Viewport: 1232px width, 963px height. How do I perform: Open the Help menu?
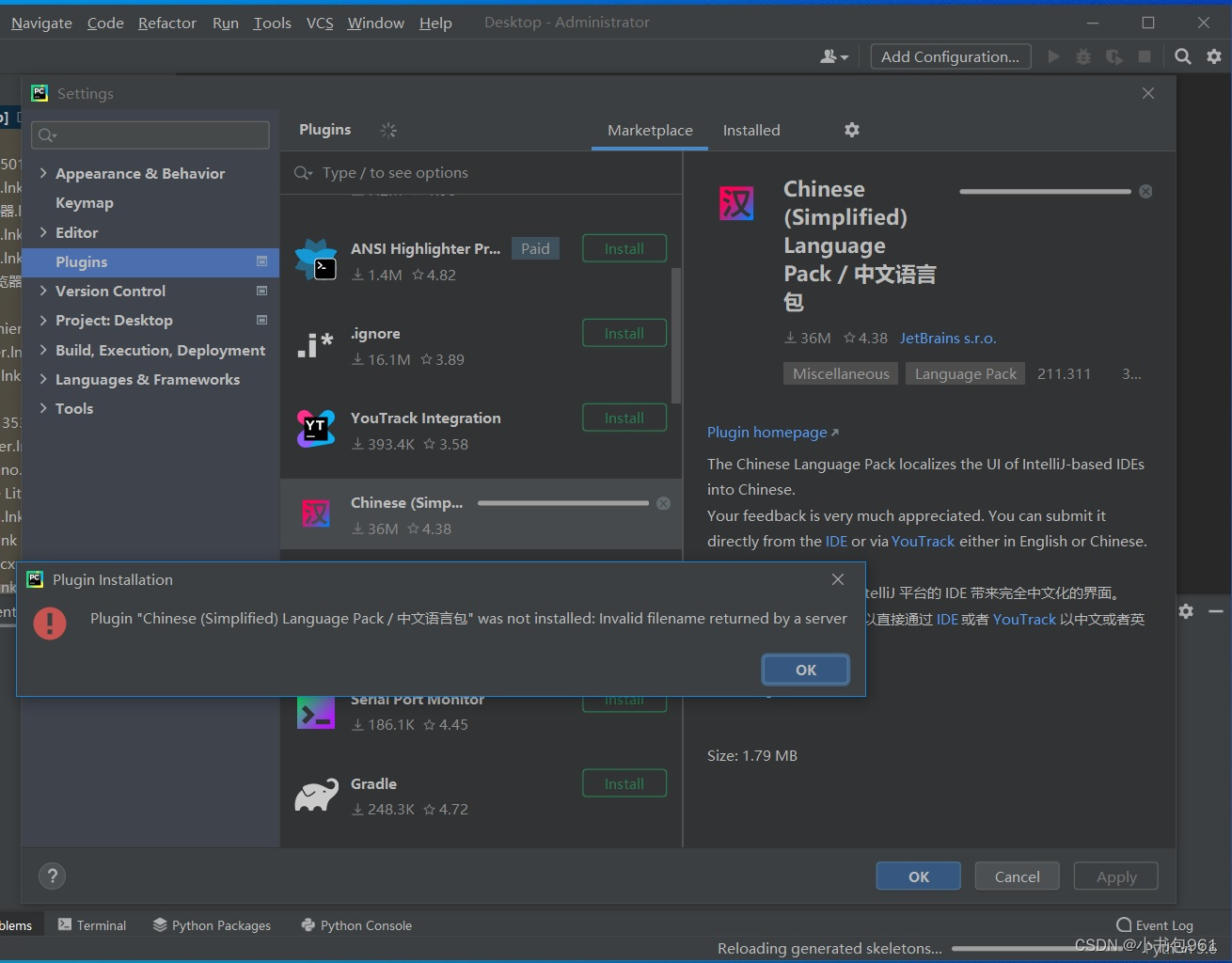pyautogui.click(x=435, y=23)
